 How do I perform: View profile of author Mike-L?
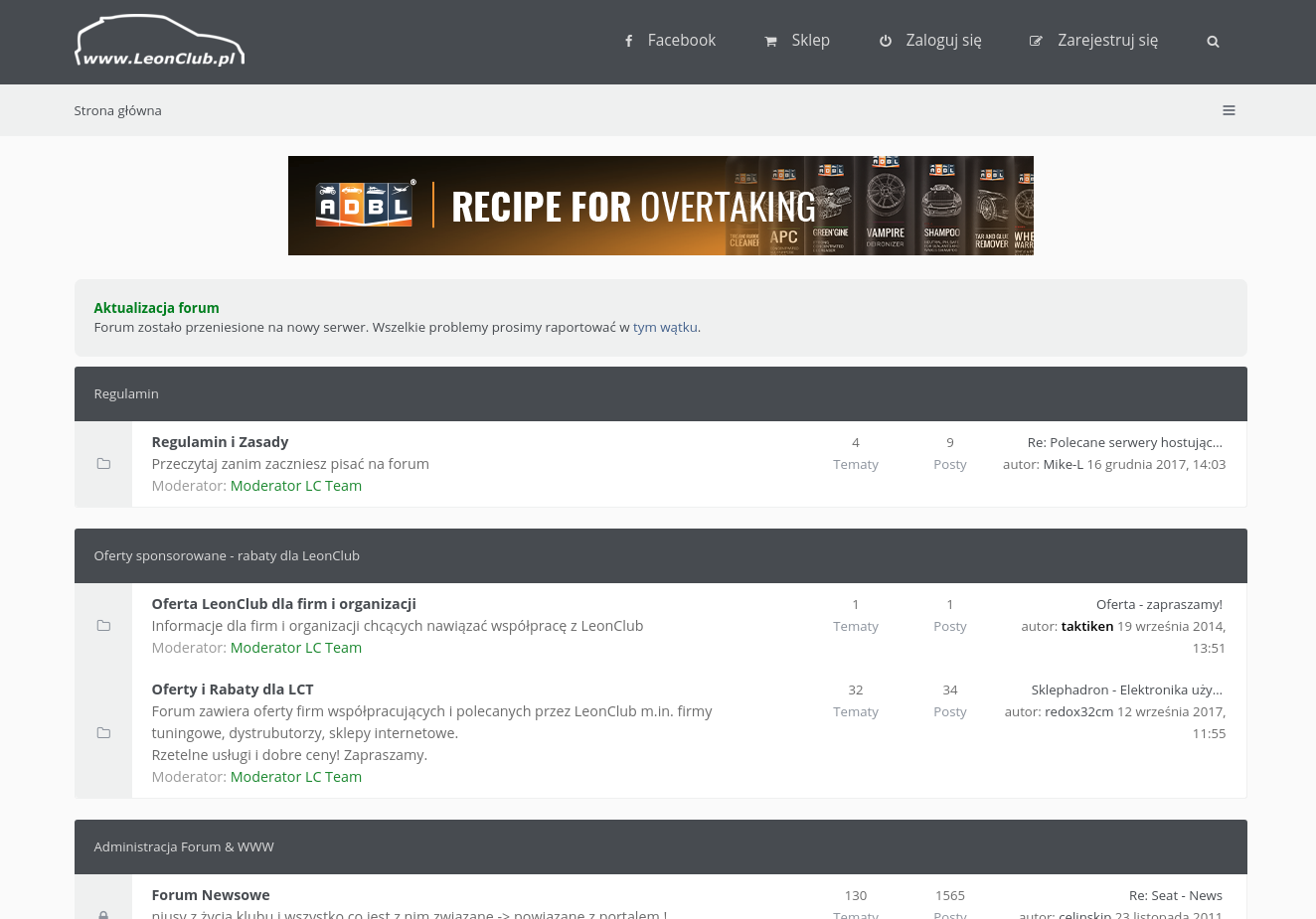click(x=1063, y=464)
